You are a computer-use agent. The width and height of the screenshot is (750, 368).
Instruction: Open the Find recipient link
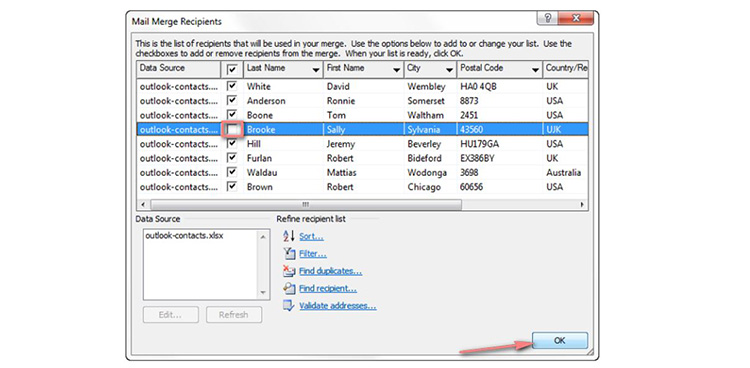click(328, 289)
